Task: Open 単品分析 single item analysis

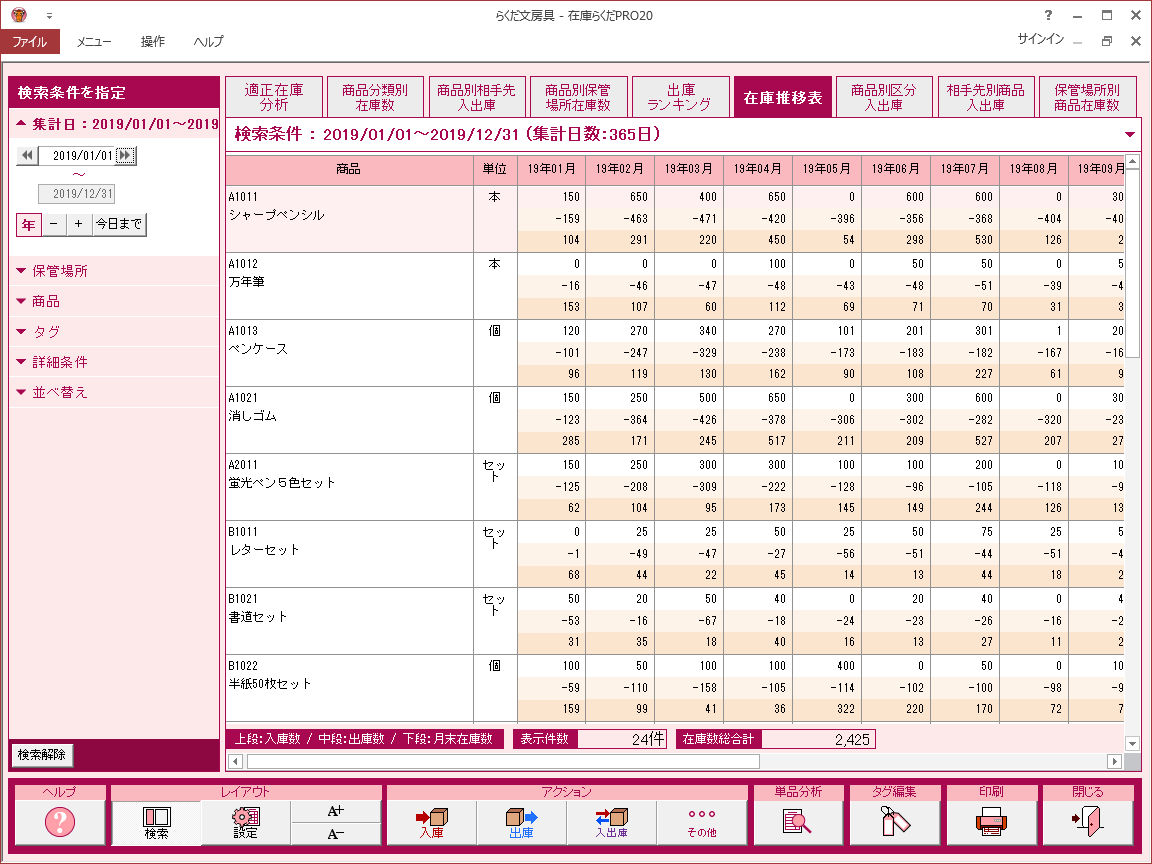Action: (x=798, y=821)
